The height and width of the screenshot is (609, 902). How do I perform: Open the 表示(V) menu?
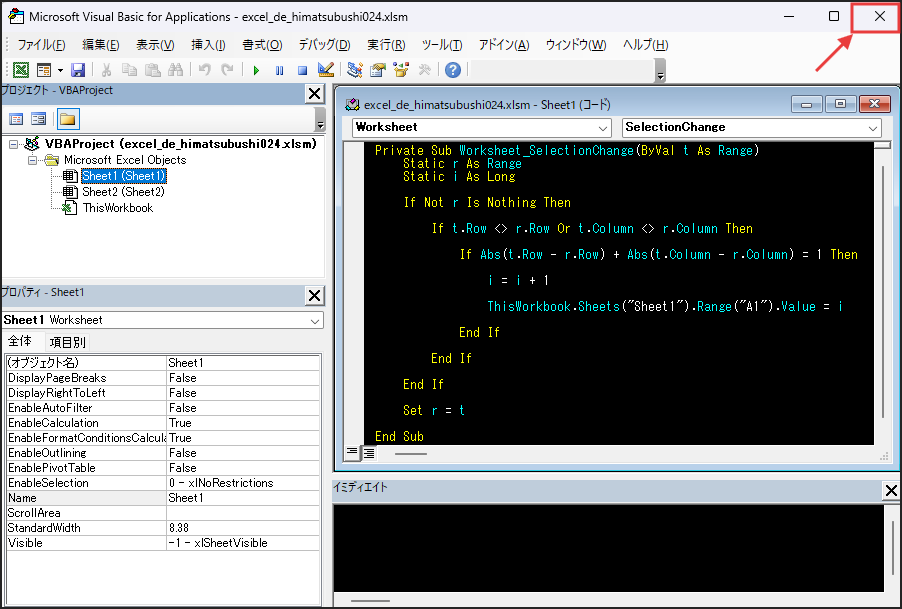tap(155, 45)
